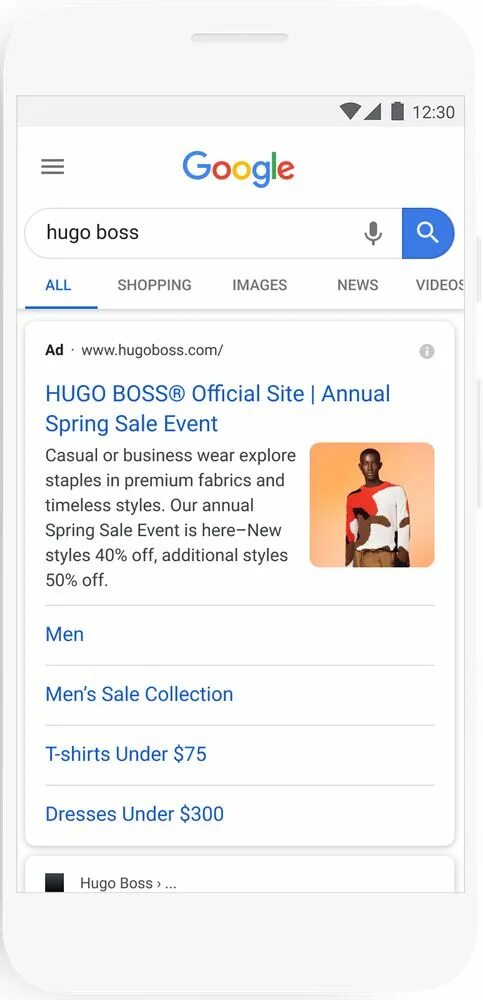The image size is (483, 1000).
Task: Click the model sweater ad thumbnail
Action: coord(372,504)
